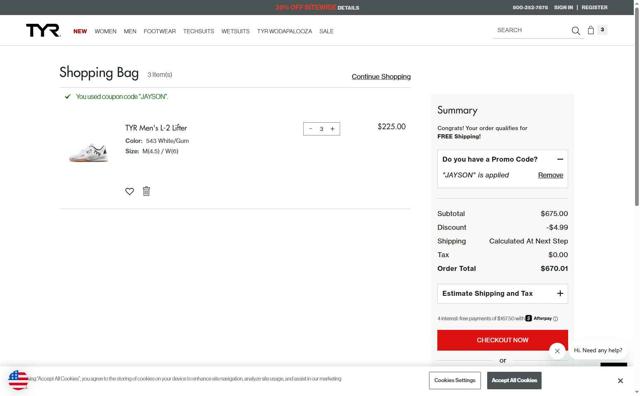
Task: Click SIGN IN link
Action: pyautogui.click(x=563, y=7)
